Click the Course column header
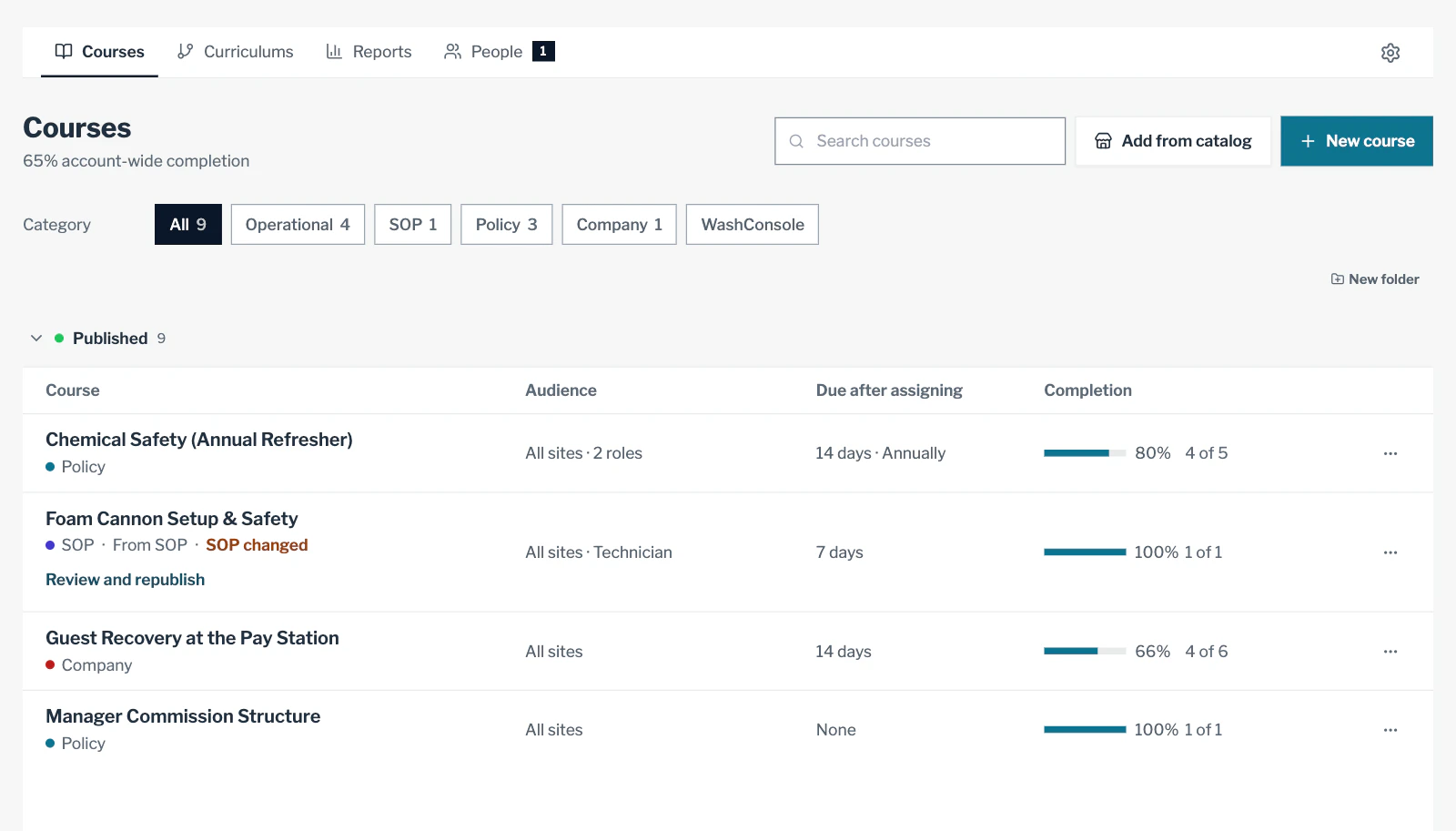This screenshot has width=1456, height=831. 73,390
